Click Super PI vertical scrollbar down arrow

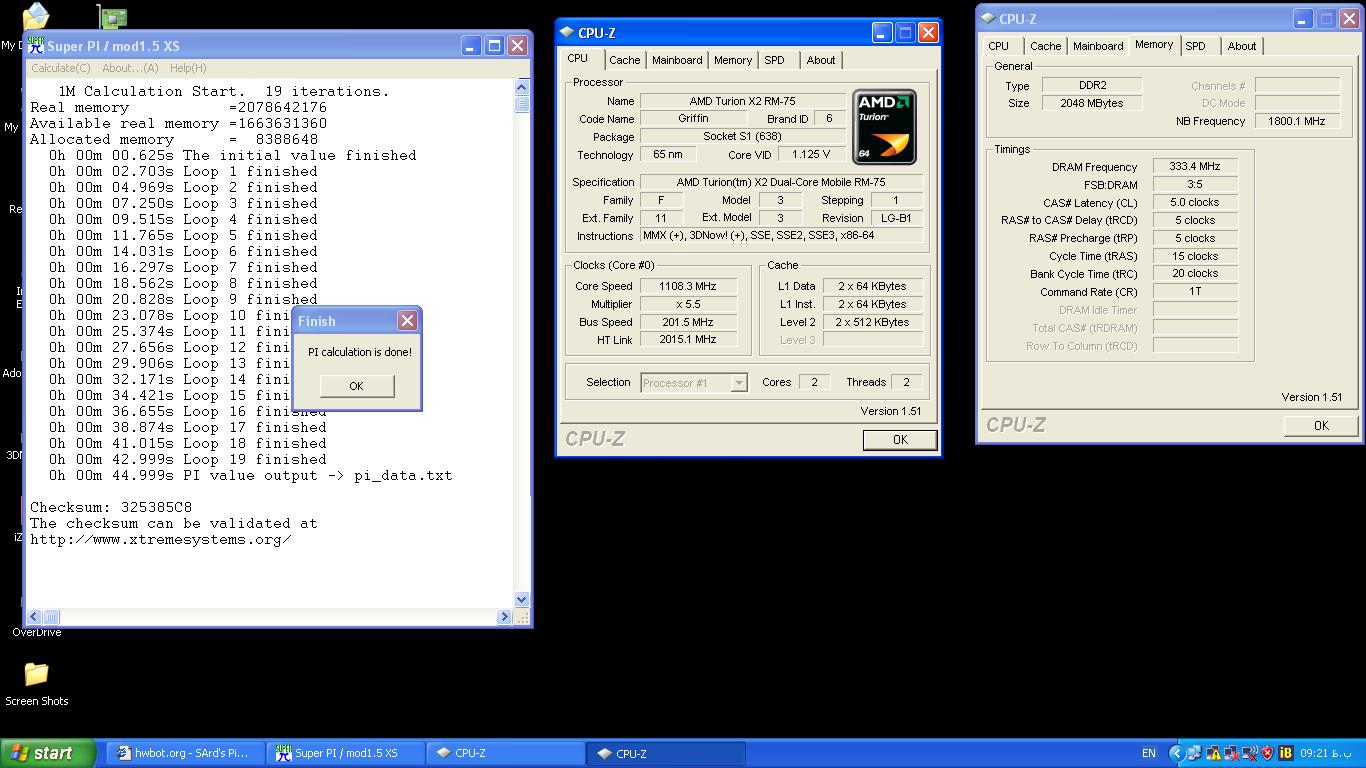pos(522,600)
